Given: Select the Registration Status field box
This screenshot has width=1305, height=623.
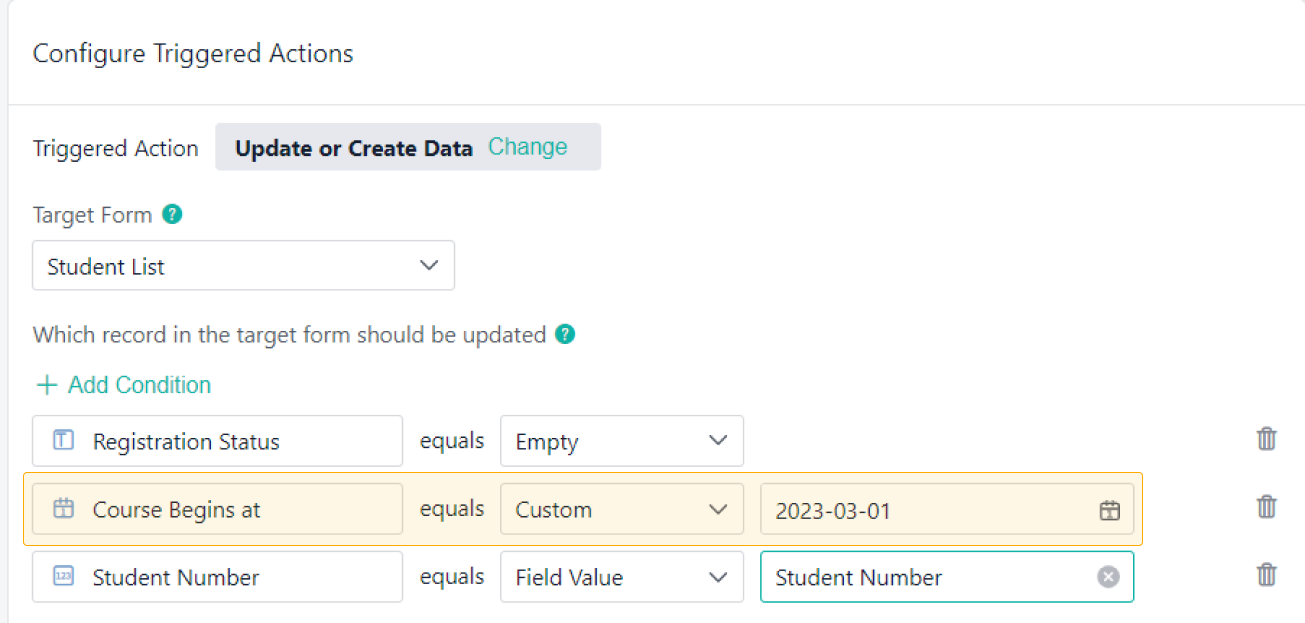Looking at the screenshot, I should (217, 441).
